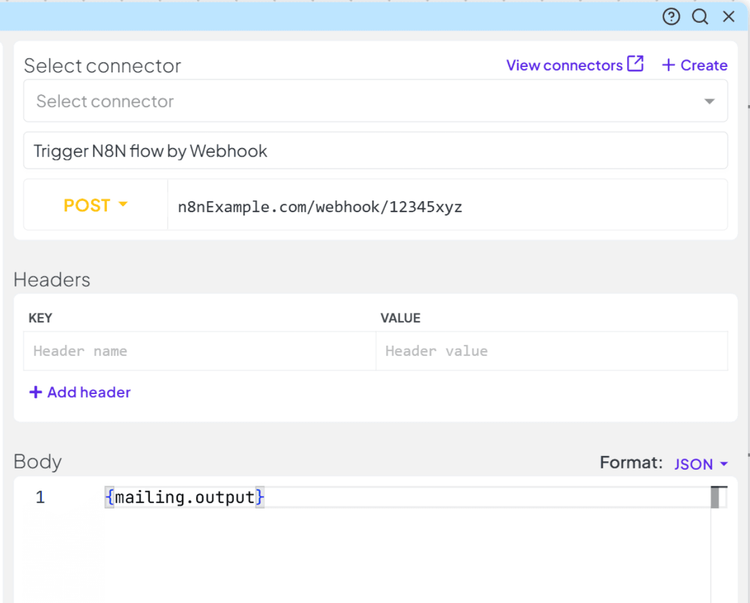750x603 pixels.
Task: Click the plus icon before Add header
Action: [36, 392]
